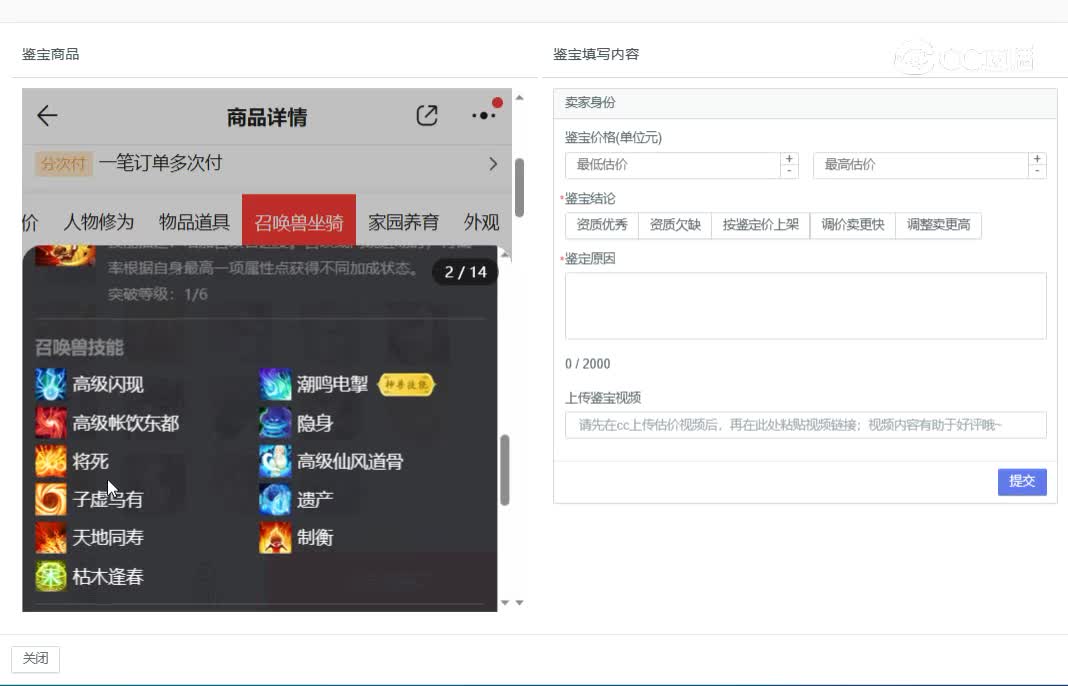Select the 子虚乌有 skill icon
Image resolution: width=1068 pixels, height=686 pixels.
51,499
